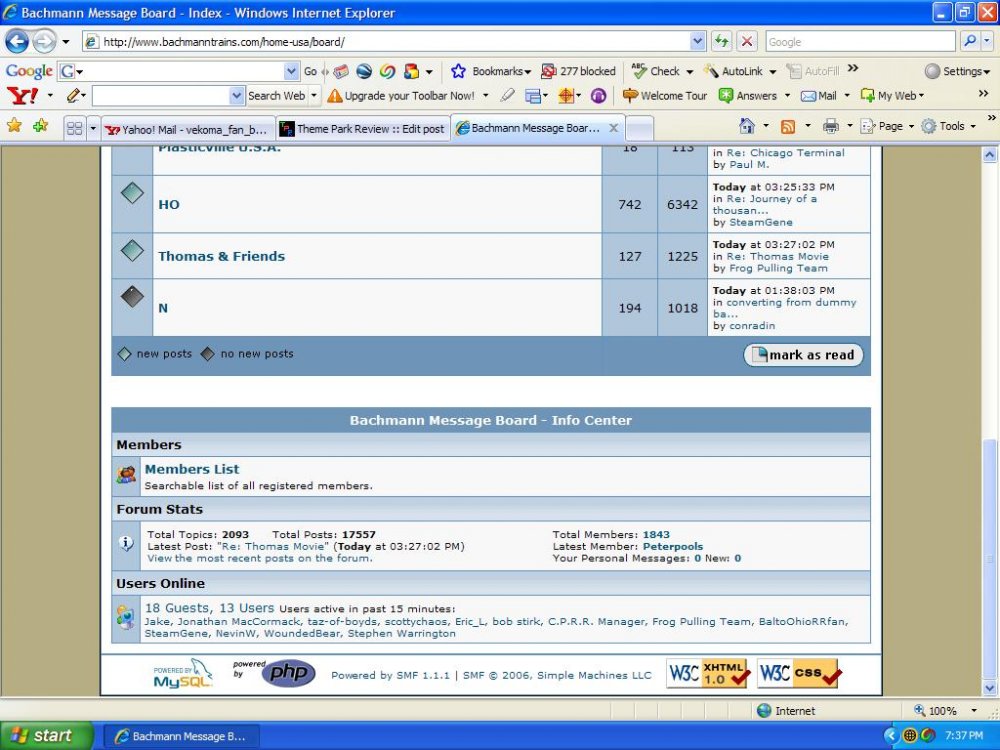Click the Favorites Center star icon
1000x750 pixels.
coord(14,127)
